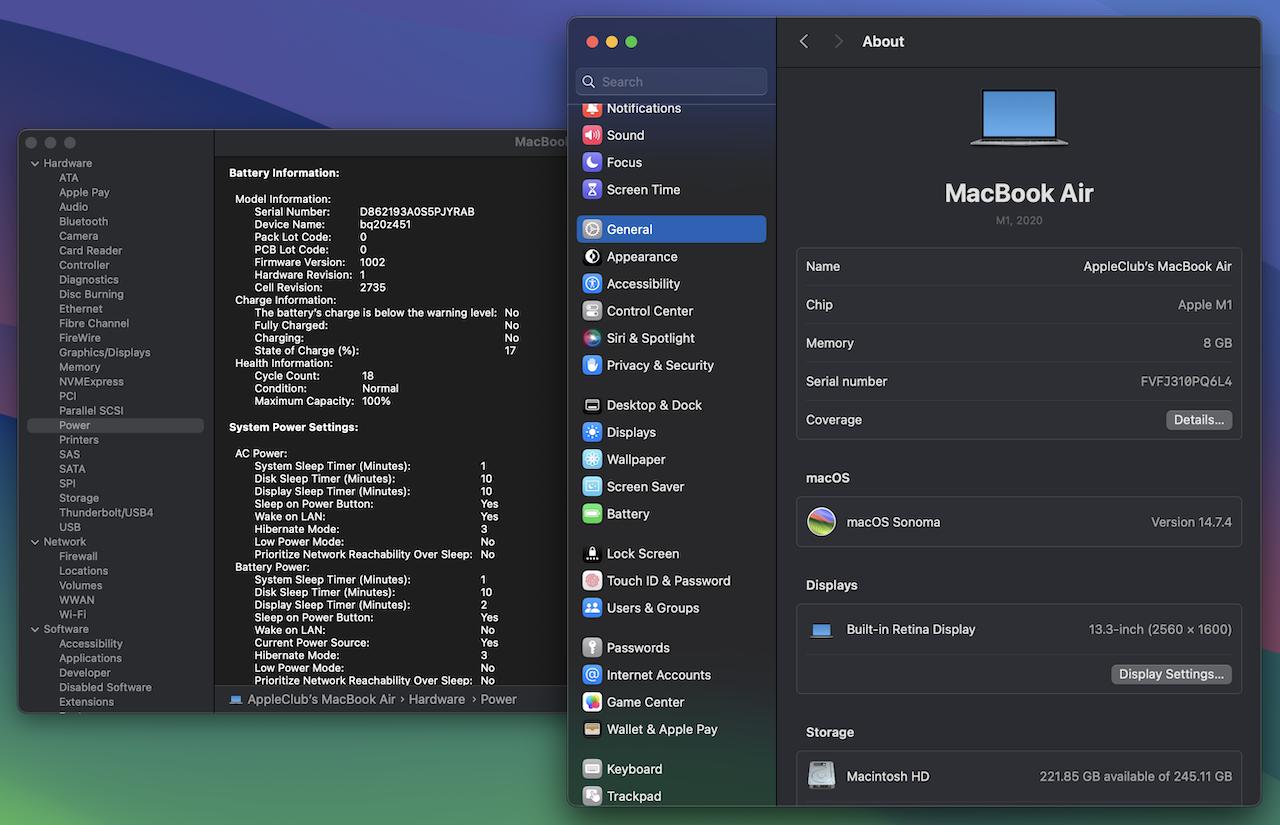Open the Siri & Spotlight icon
Viewport: 1280px width, 825px height.
tap(592, 338)
